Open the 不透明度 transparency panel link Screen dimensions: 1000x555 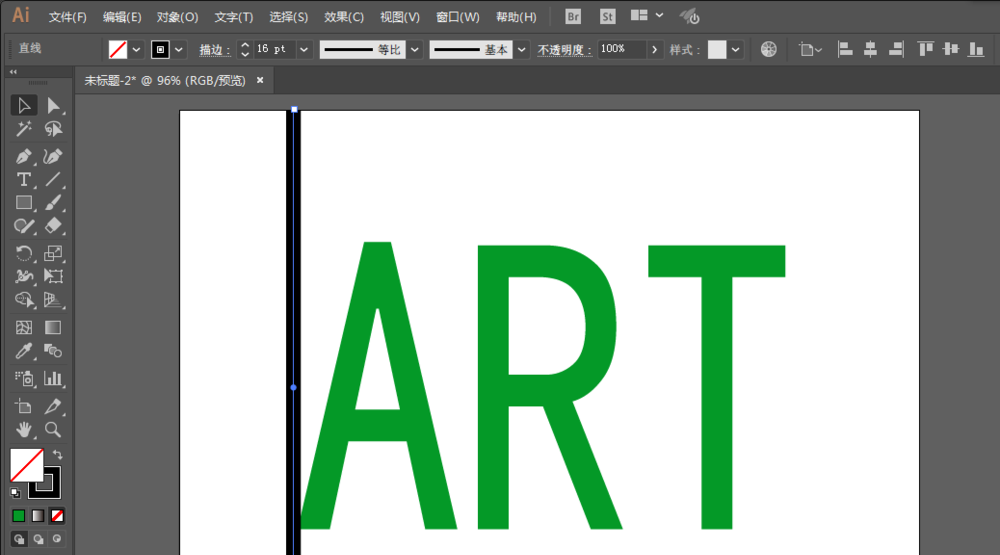point(564,50)
